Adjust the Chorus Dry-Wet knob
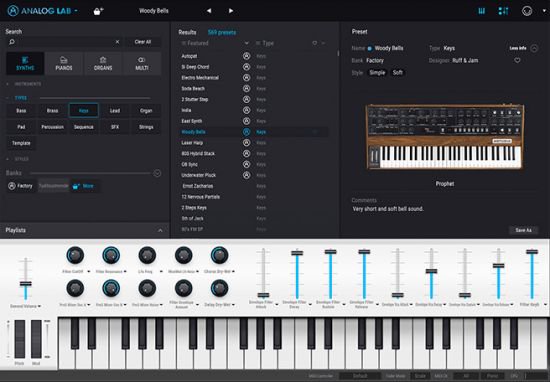Viewport: 550px width, 382px height. coord(220,255)
